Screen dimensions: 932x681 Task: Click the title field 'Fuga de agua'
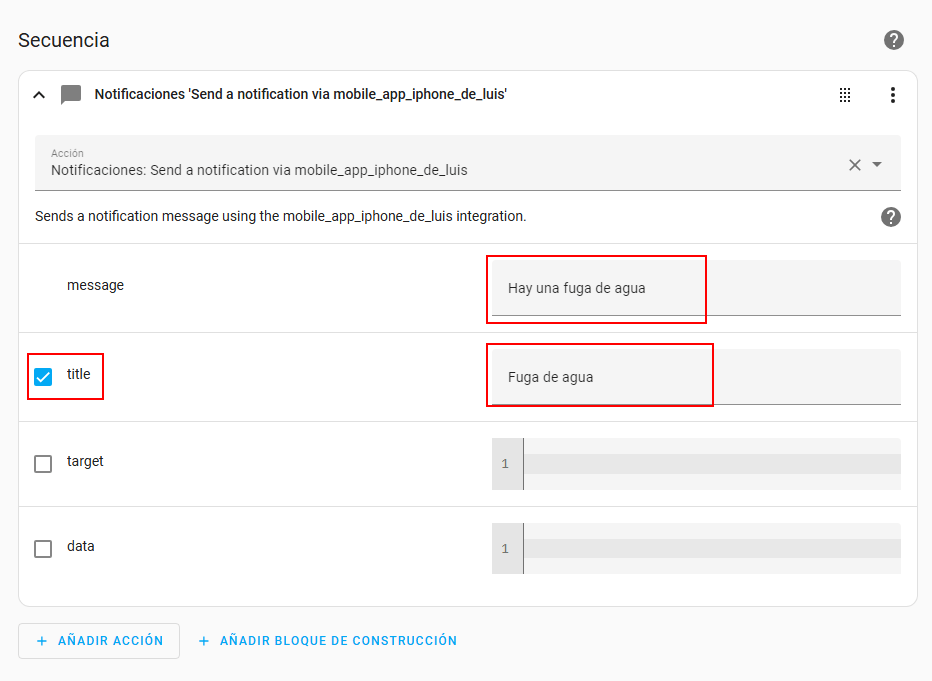[696, 377]
